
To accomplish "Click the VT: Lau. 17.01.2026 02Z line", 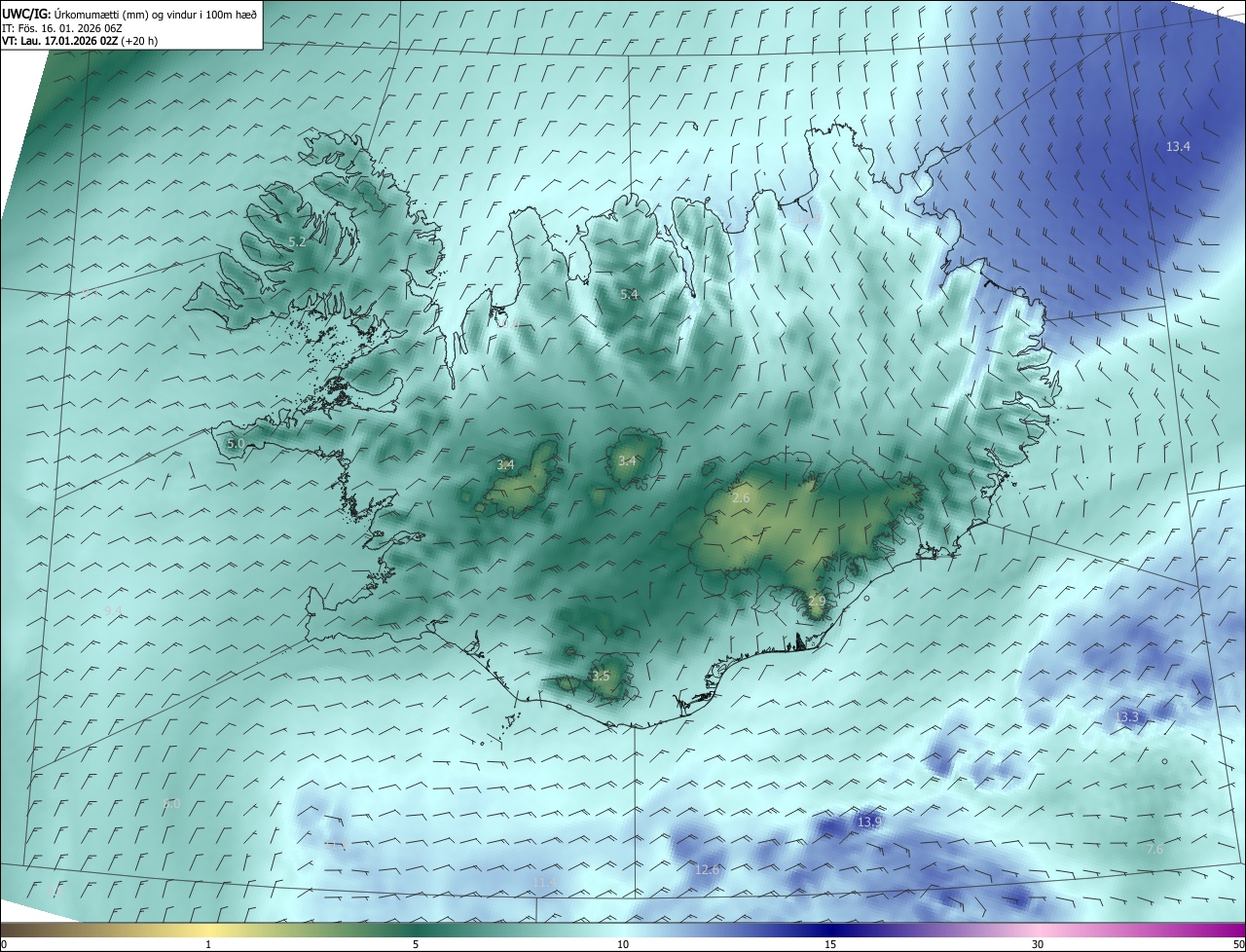I will point(80,41).
